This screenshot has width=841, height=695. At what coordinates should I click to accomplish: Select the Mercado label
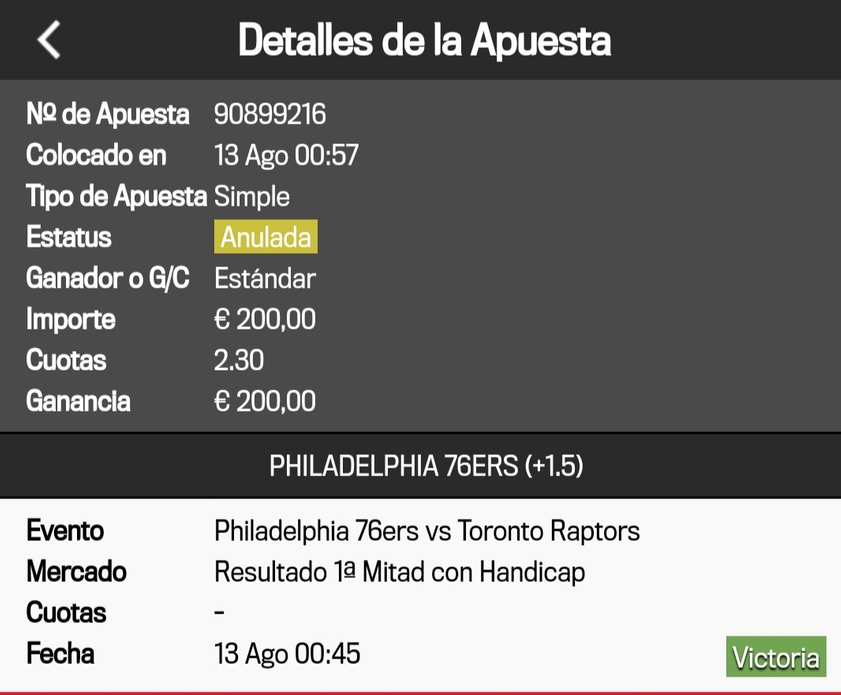click(76, 572)
